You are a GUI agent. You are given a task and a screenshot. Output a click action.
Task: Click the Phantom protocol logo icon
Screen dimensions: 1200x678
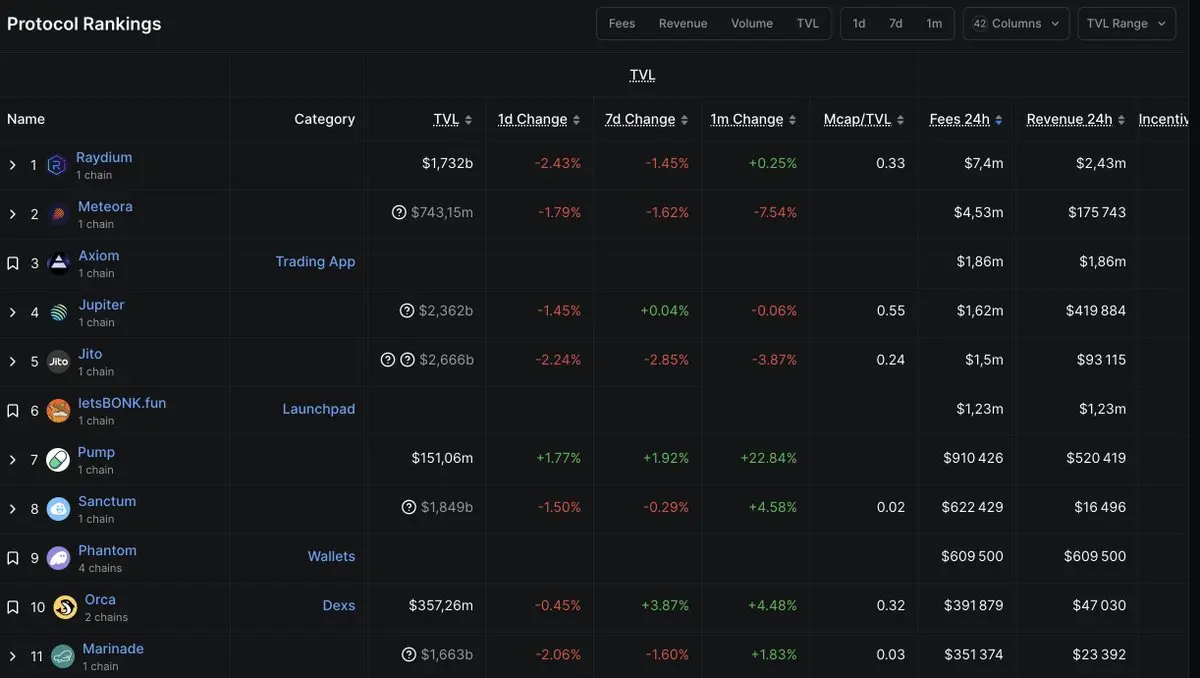click(59, 558)
